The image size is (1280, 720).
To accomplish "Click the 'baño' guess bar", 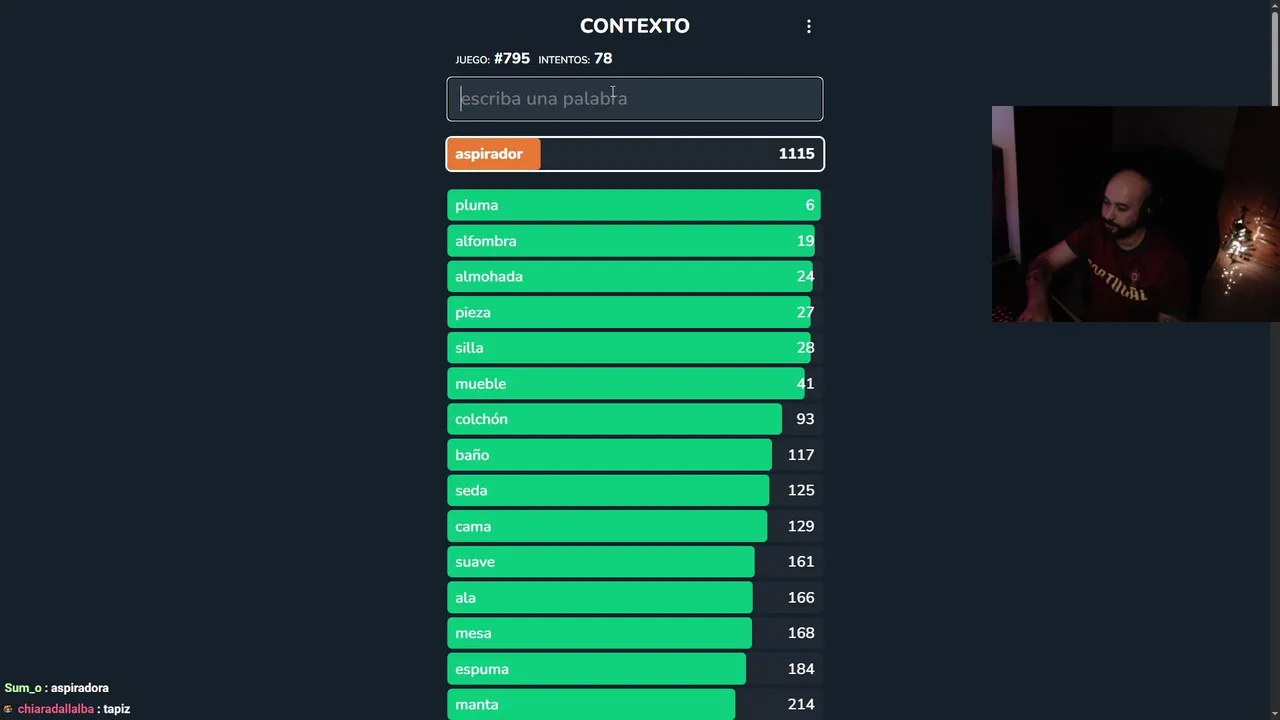I will [x=634, y=455].
